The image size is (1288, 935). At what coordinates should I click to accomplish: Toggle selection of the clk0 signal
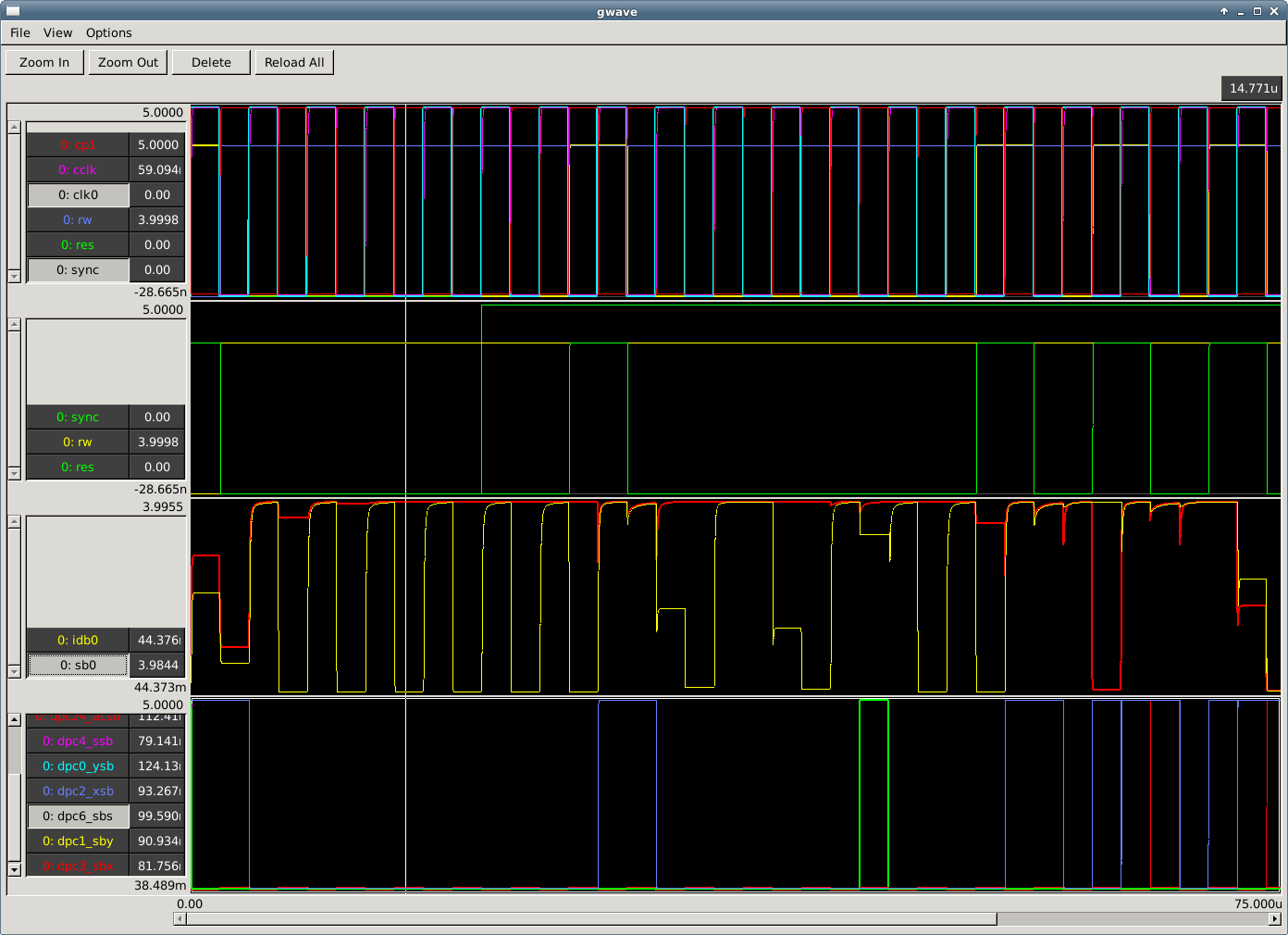79,195
